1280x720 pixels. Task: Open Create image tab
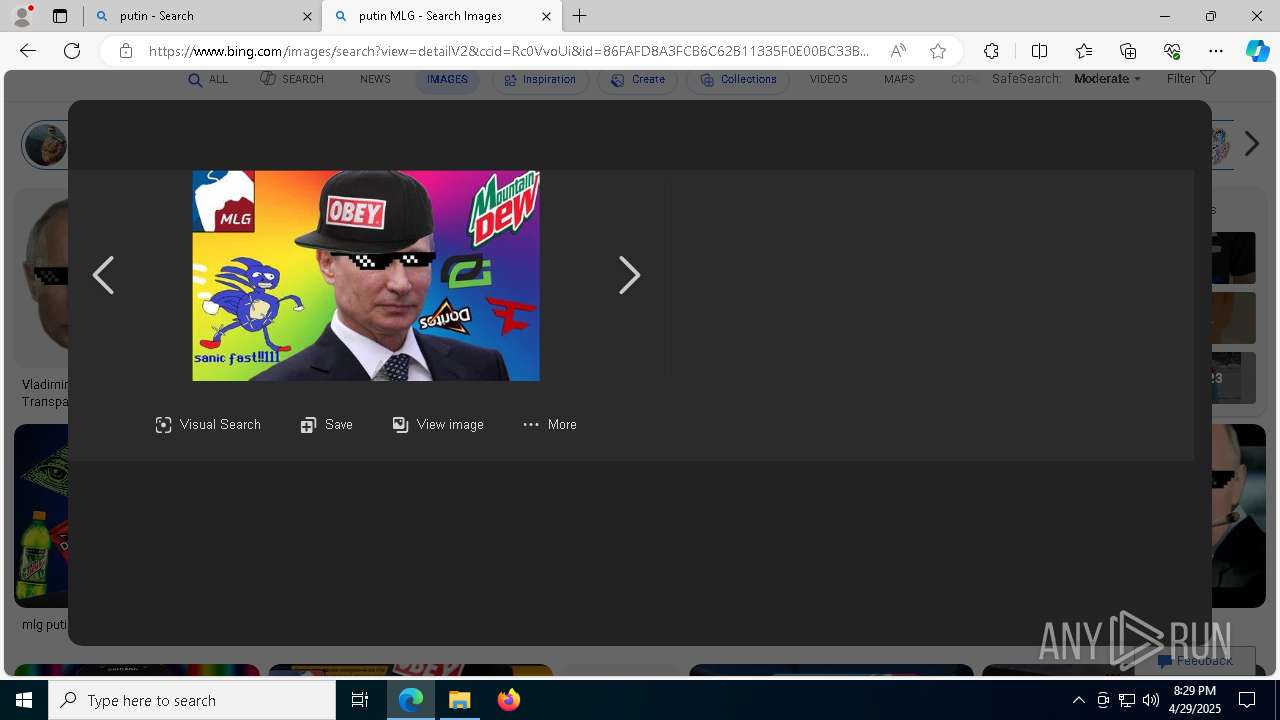tap(638, 79)
